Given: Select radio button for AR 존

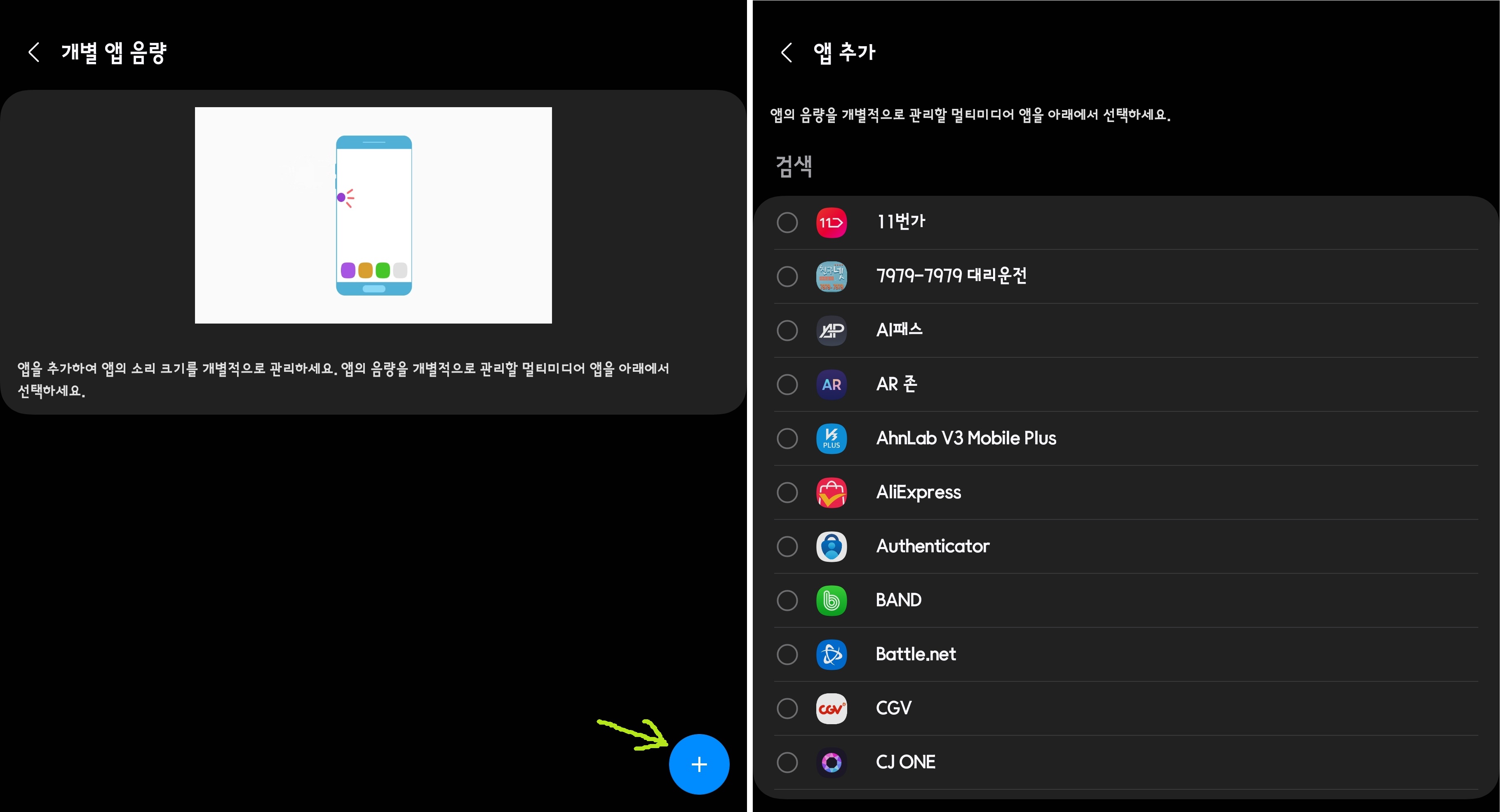Looking at the screenshot, I should [x=787, y=385].
